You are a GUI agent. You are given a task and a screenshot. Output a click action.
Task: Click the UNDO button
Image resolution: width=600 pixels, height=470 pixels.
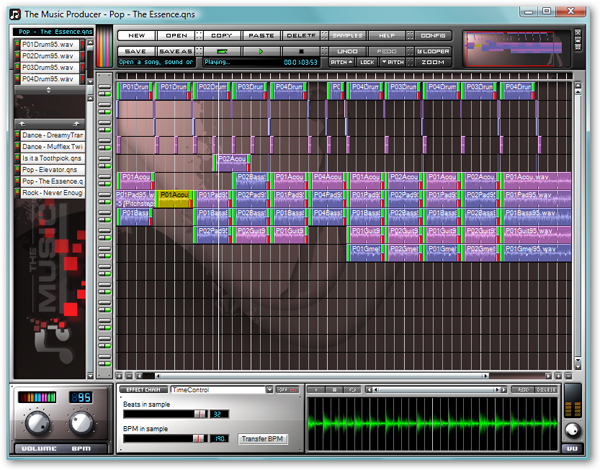[x=347, y=51]
